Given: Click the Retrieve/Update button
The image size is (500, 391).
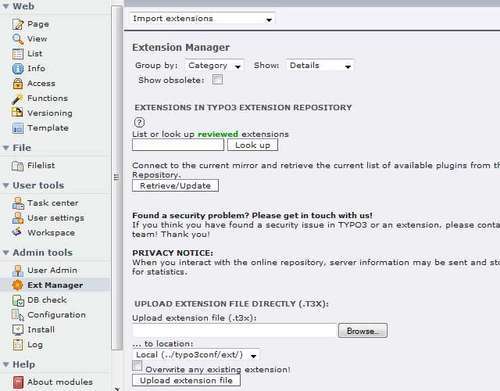Looking at the screenshot, I should (x=175, y=186).
